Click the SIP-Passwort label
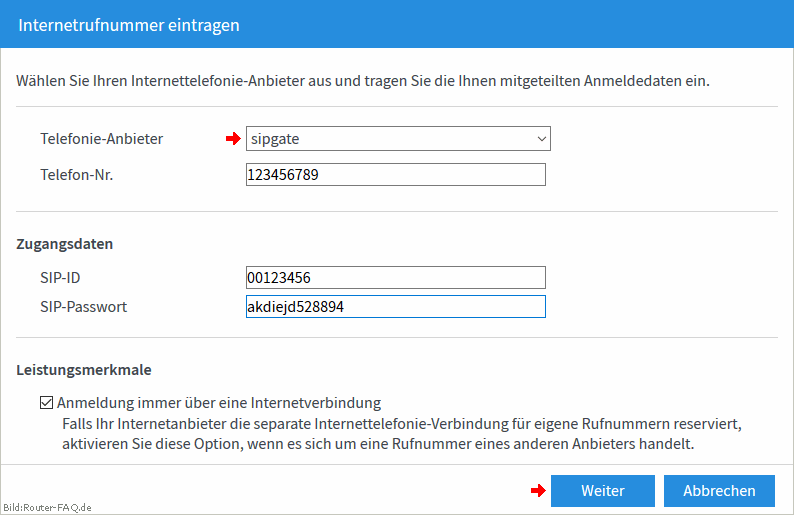Image resolution: width=794 pixels, height=515 pixels. (84, 307)
